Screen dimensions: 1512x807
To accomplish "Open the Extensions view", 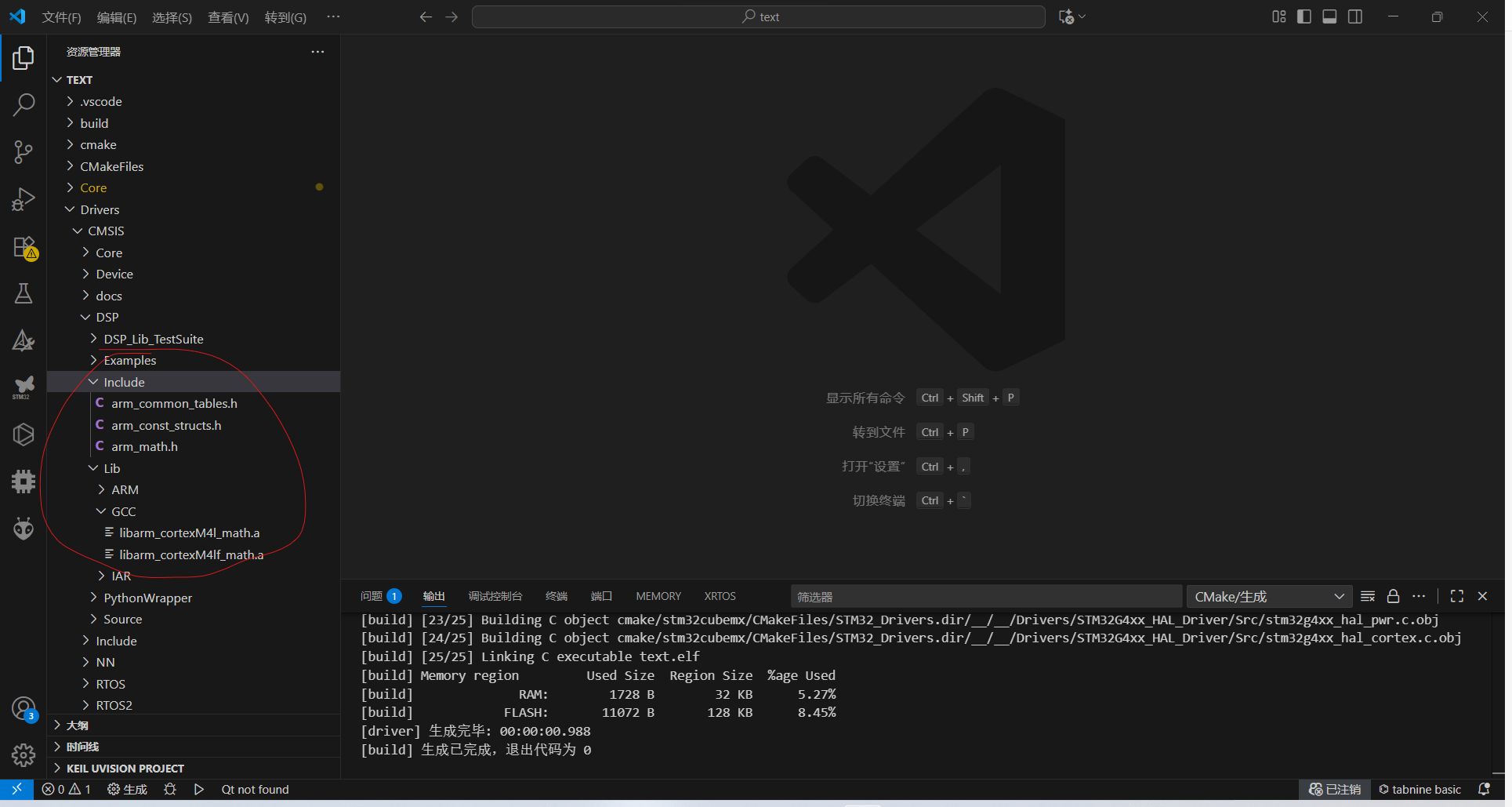I will [24, 247].
